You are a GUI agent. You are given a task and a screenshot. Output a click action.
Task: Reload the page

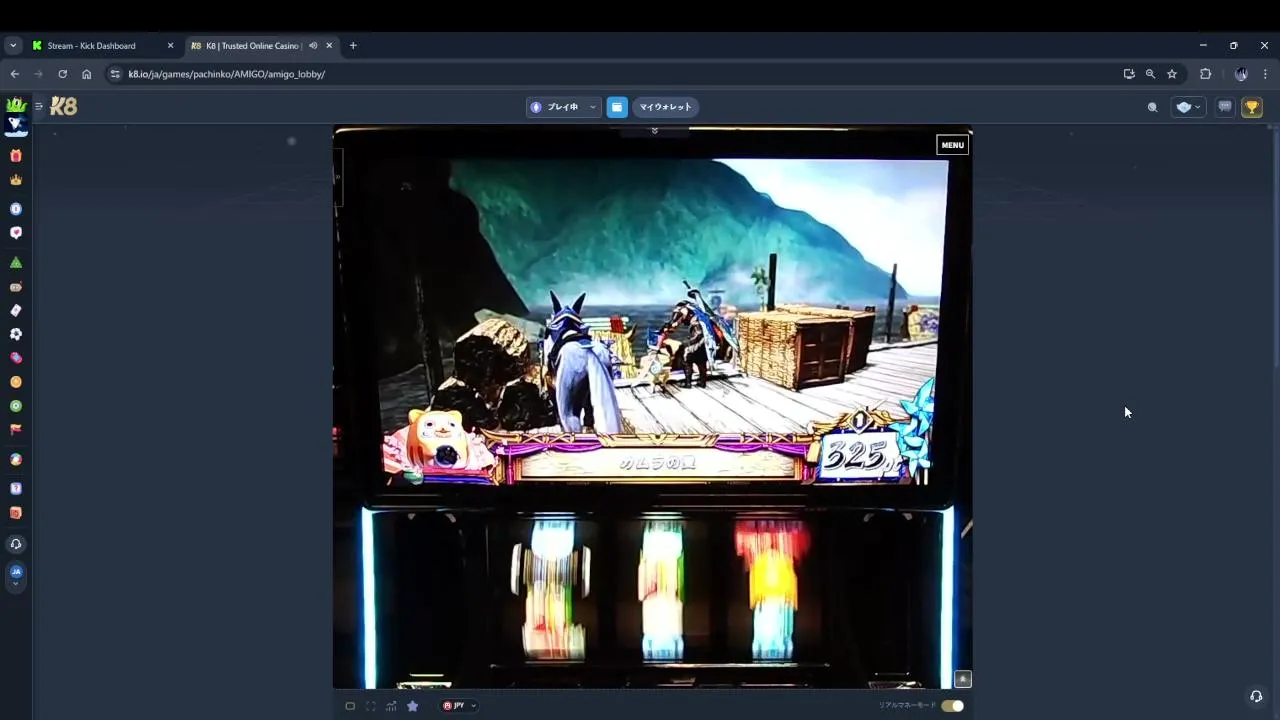tap(62, 74)
